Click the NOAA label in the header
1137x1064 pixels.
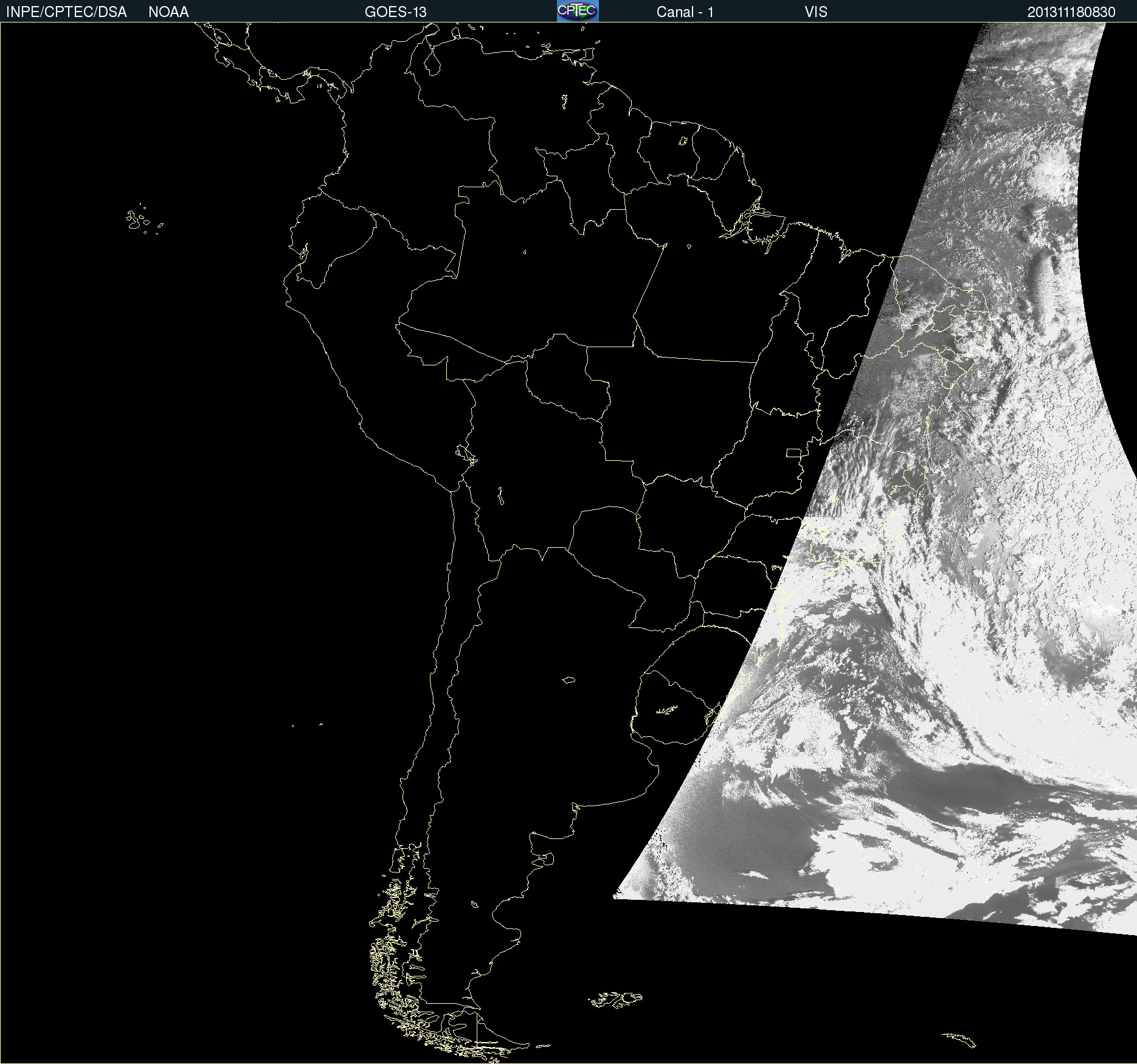[x=168, y=12]
